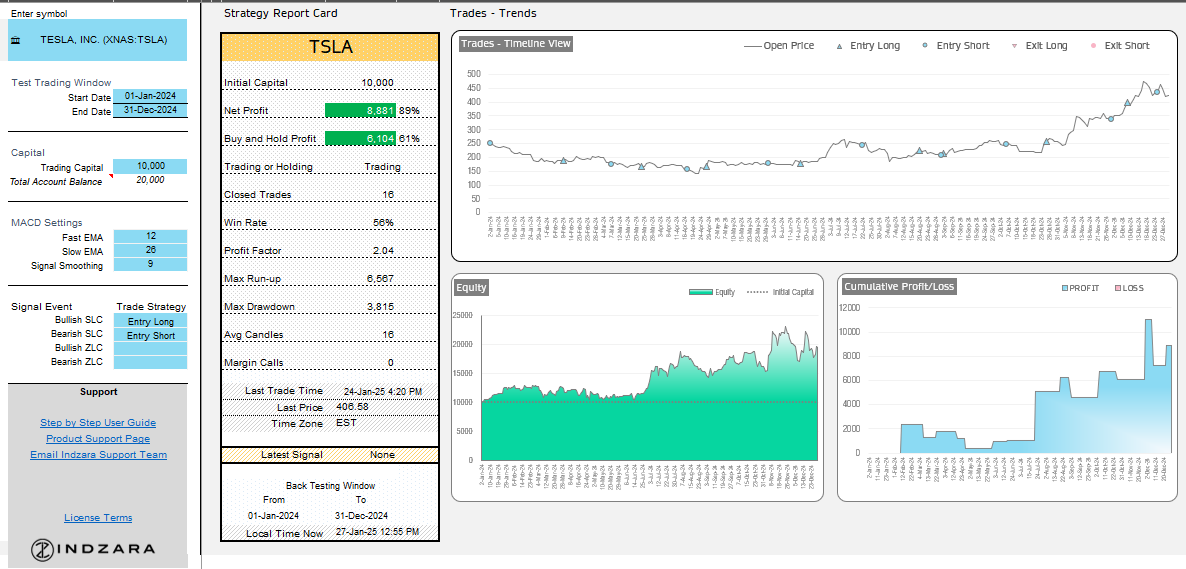The image size is (1186, 569).
Task: Click the TSLA report card header
Action: pos(330,47)
